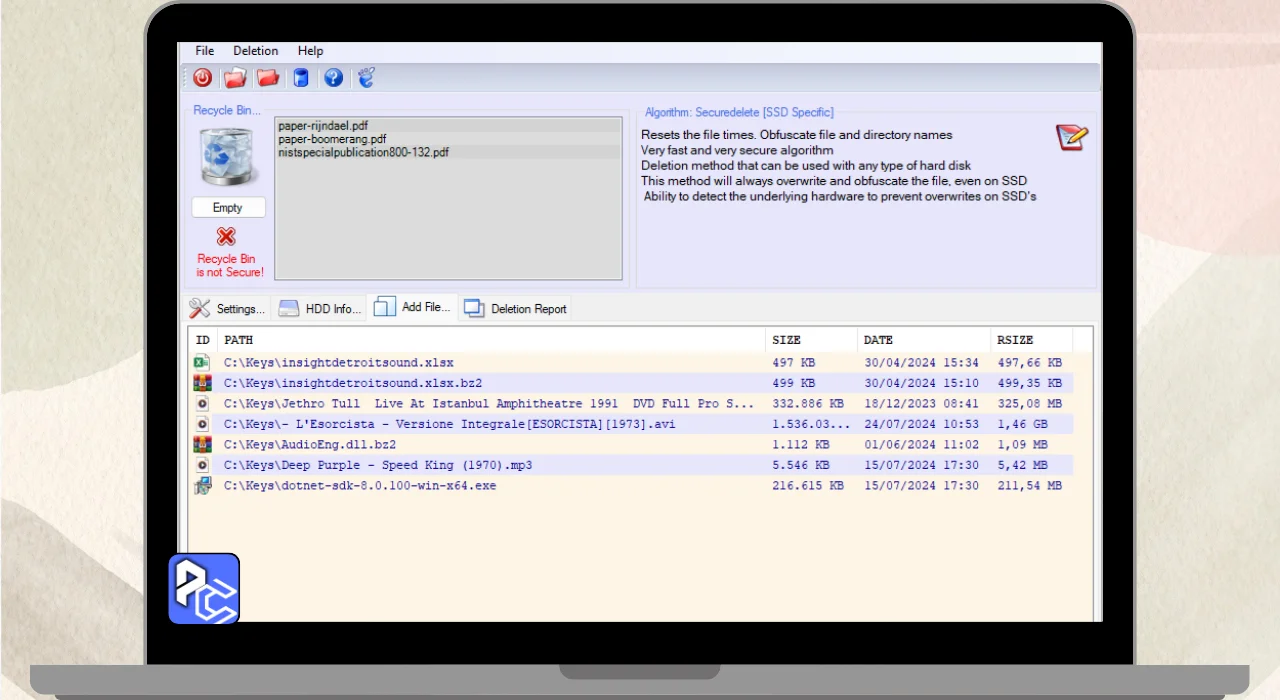This screenshot has height=700, width=1280.
Task: Open help via blue question mark icon
Action: click(x=333, y=78)
